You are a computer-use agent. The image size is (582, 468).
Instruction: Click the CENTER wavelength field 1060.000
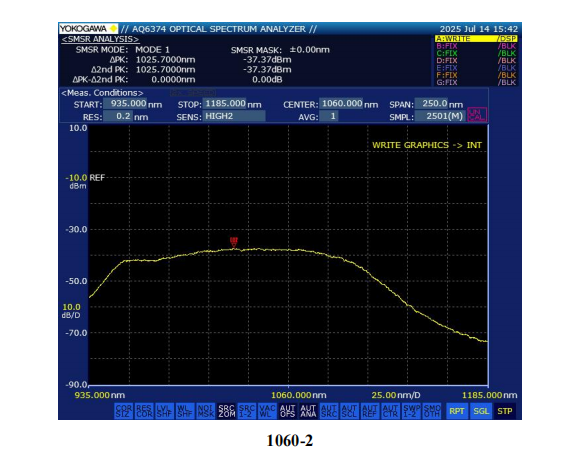click(x=341, y=104)
